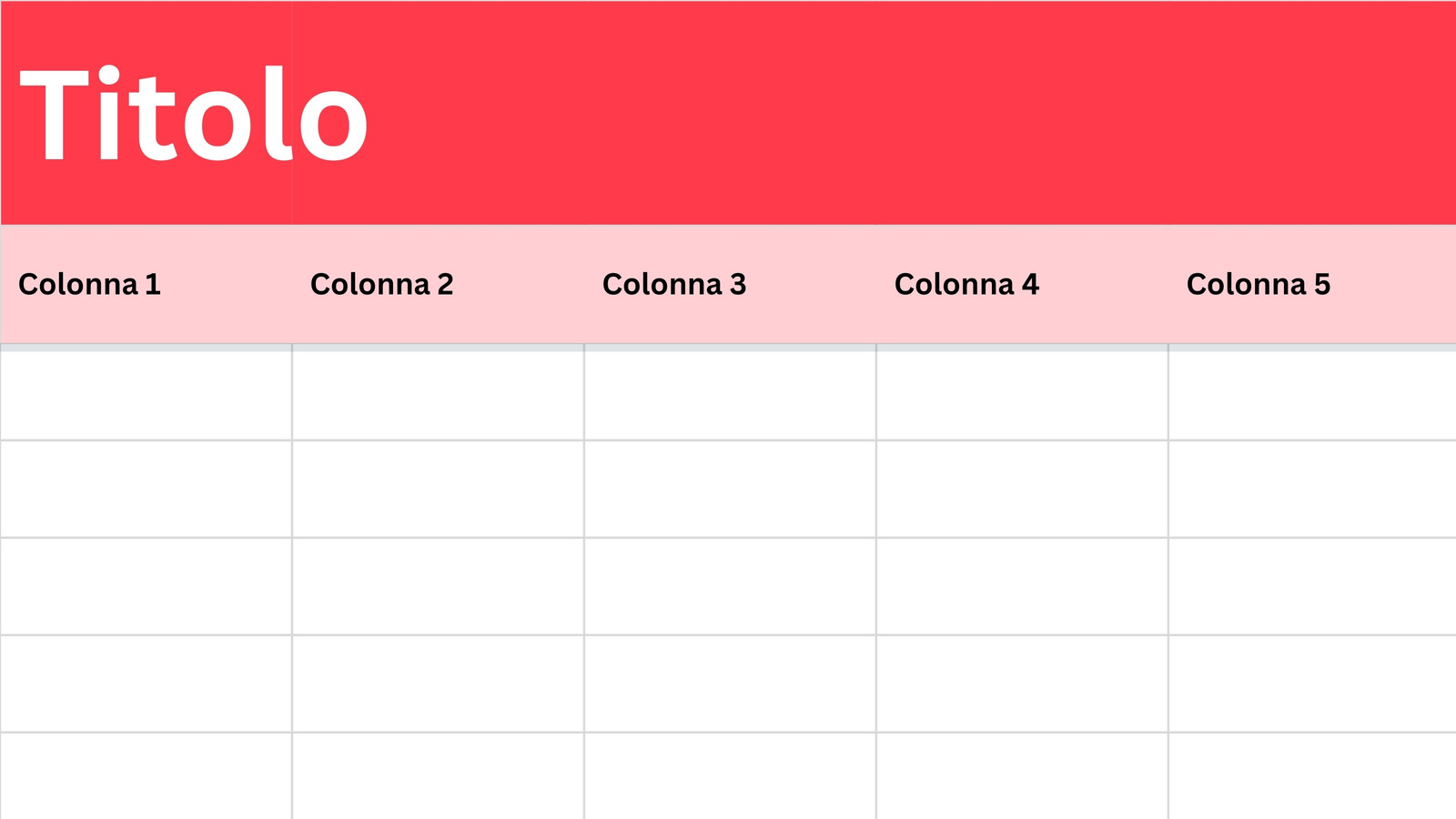
Task: Select the Colonna 2 header cell
Action: pos(438,284)
